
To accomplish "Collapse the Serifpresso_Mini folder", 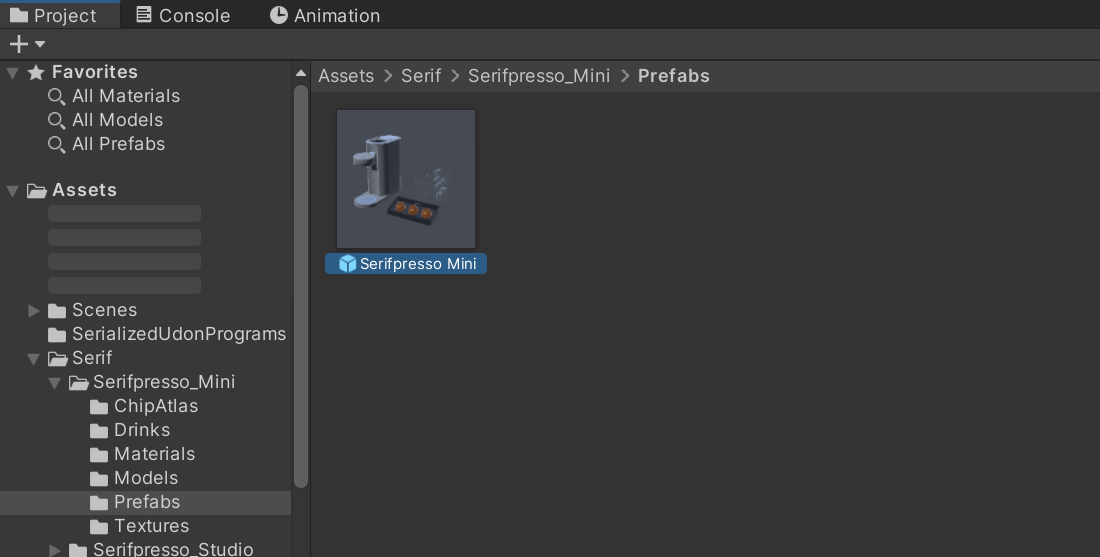I will pos(54,382).
